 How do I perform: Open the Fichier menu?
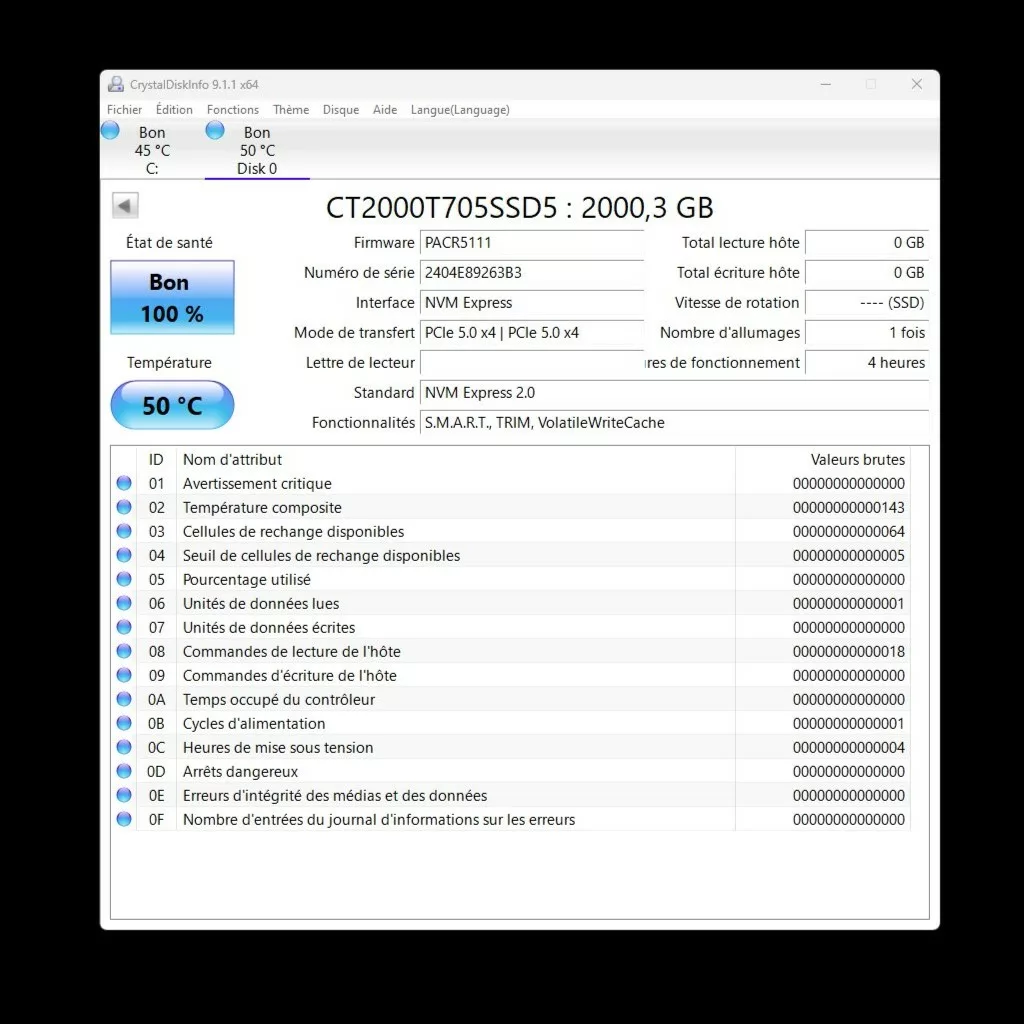tap(124, 110)
